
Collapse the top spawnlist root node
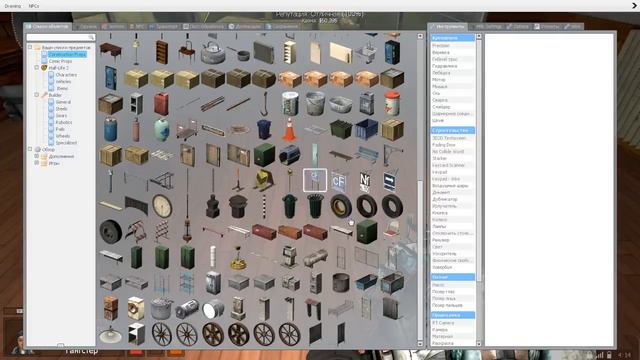pos(30,47)
